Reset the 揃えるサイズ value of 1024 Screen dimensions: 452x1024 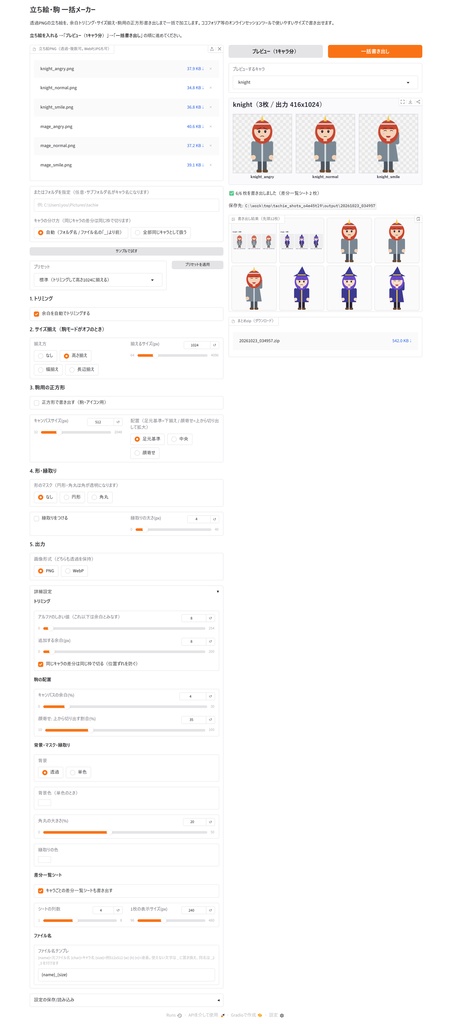[x=215, y=345]
